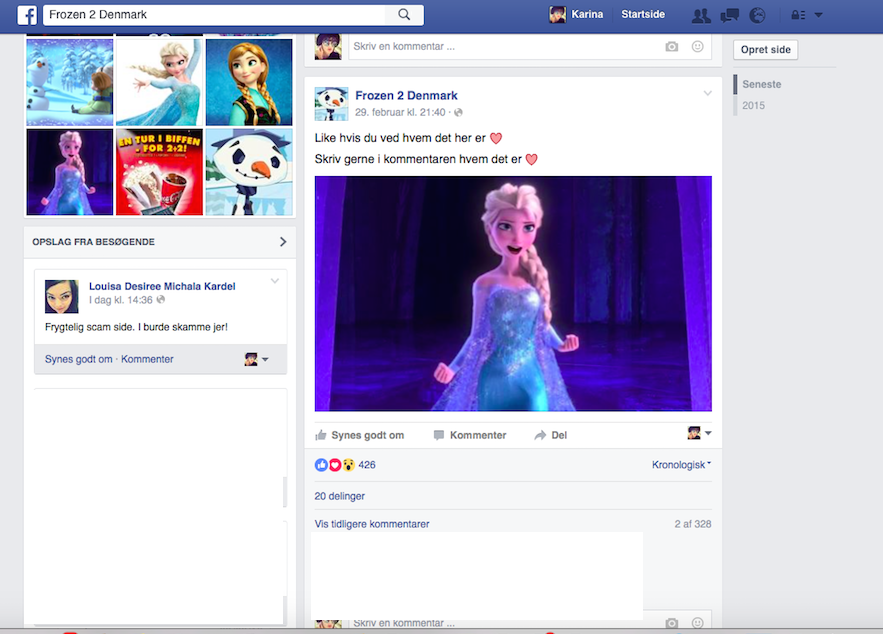
Task: Click Frozen 2 Denmark page name link
Action: 406,96
